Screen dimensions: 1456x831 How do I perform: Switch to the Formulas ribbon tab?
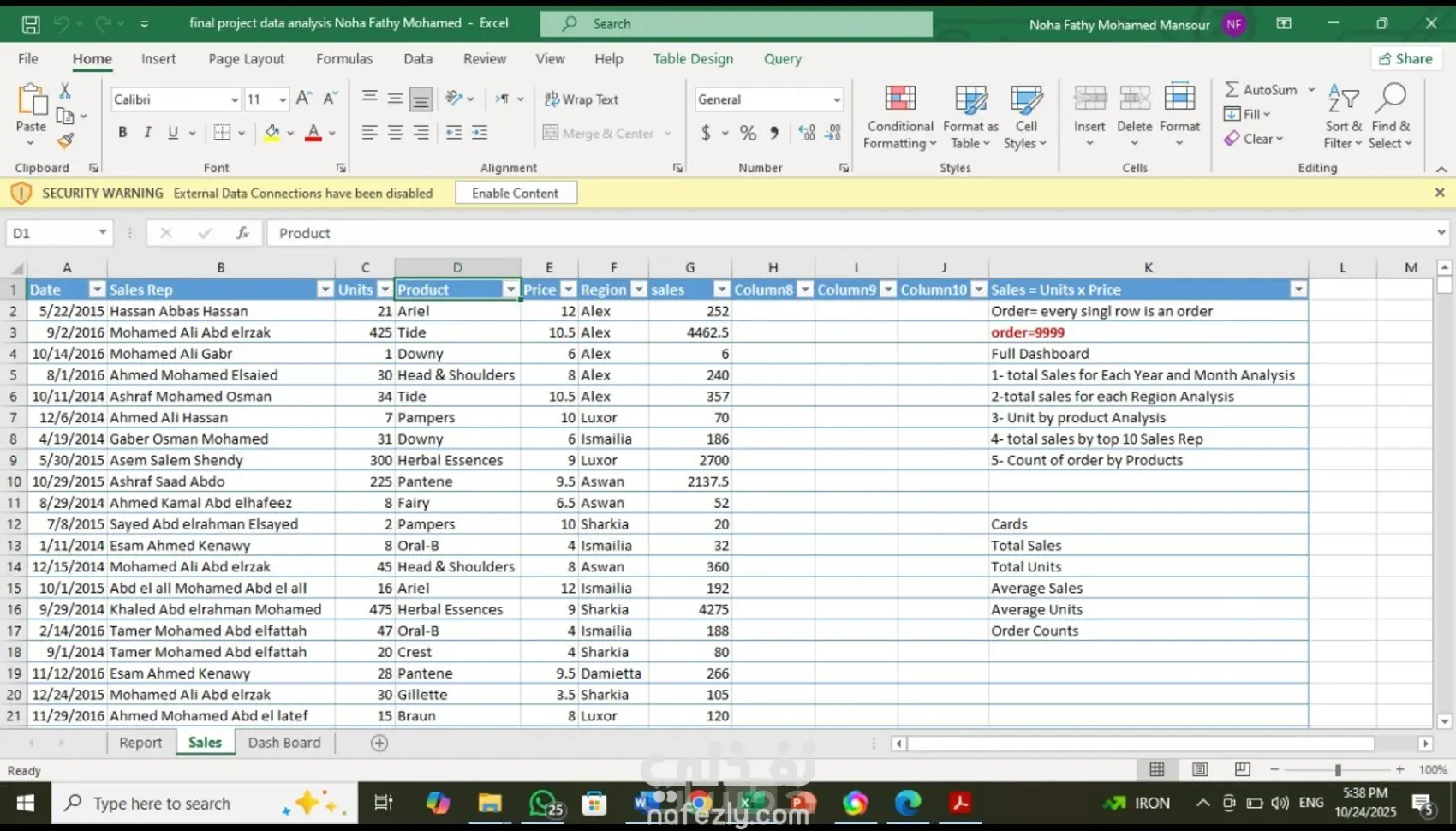click(x=344, y=59)
